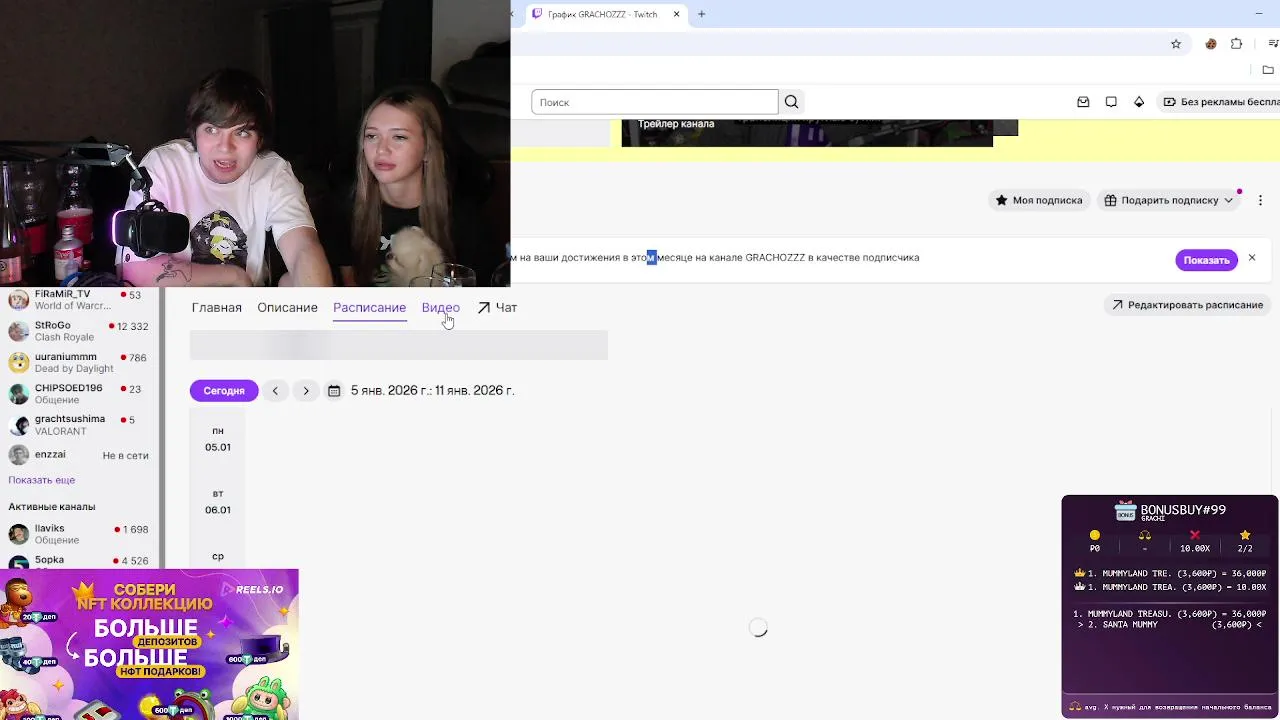1280x720 pixels.
Task: Open llaviks channel avatar
Action: point(18,534)
